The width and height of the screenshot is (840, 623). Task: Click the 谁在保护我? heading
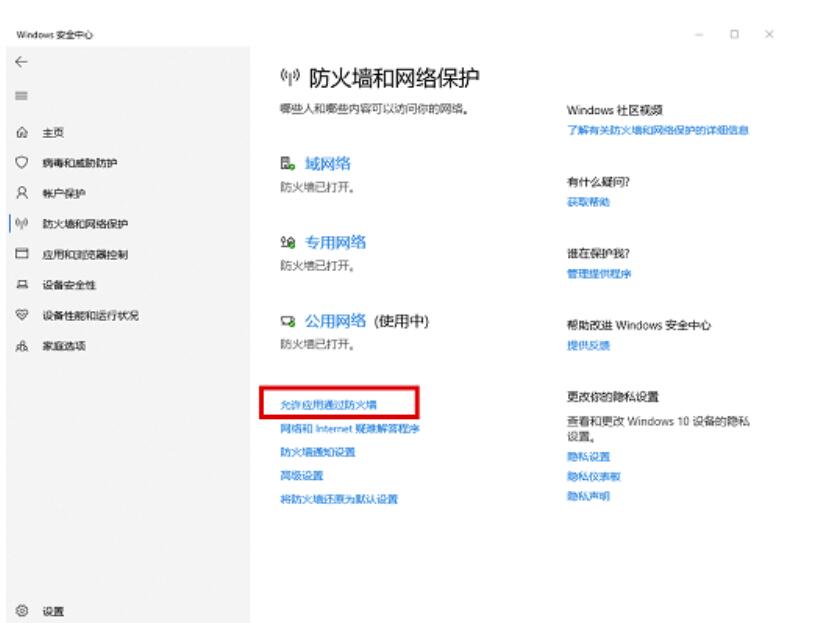pyautogui.click(x=598, y=253)
